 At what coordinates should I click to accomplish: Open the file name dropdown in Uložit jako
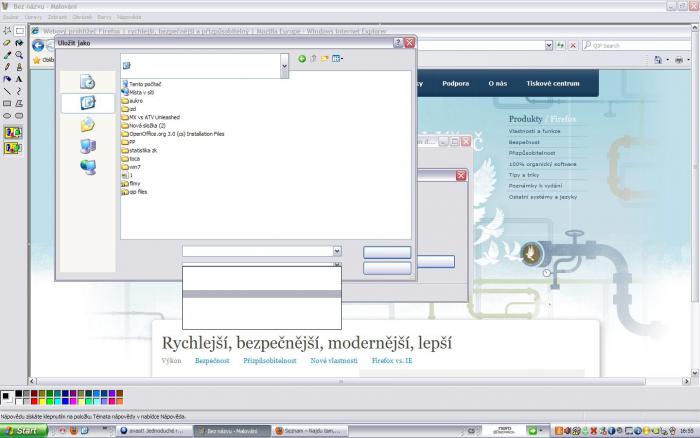point(337,251)
